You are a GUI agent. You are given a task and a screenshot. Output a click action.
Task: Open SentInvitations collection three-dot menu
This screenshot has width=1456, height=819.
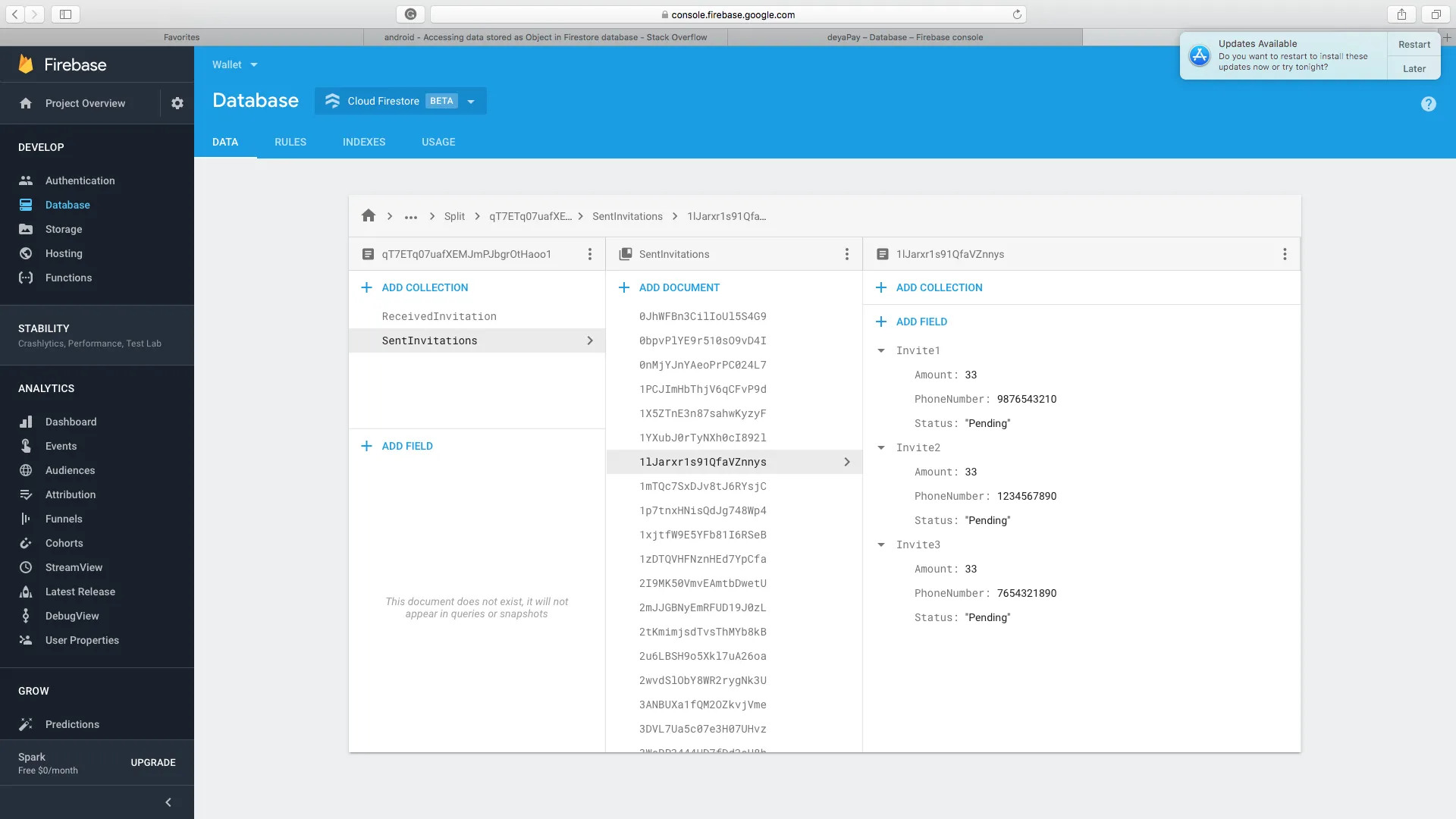click(846, 254)
